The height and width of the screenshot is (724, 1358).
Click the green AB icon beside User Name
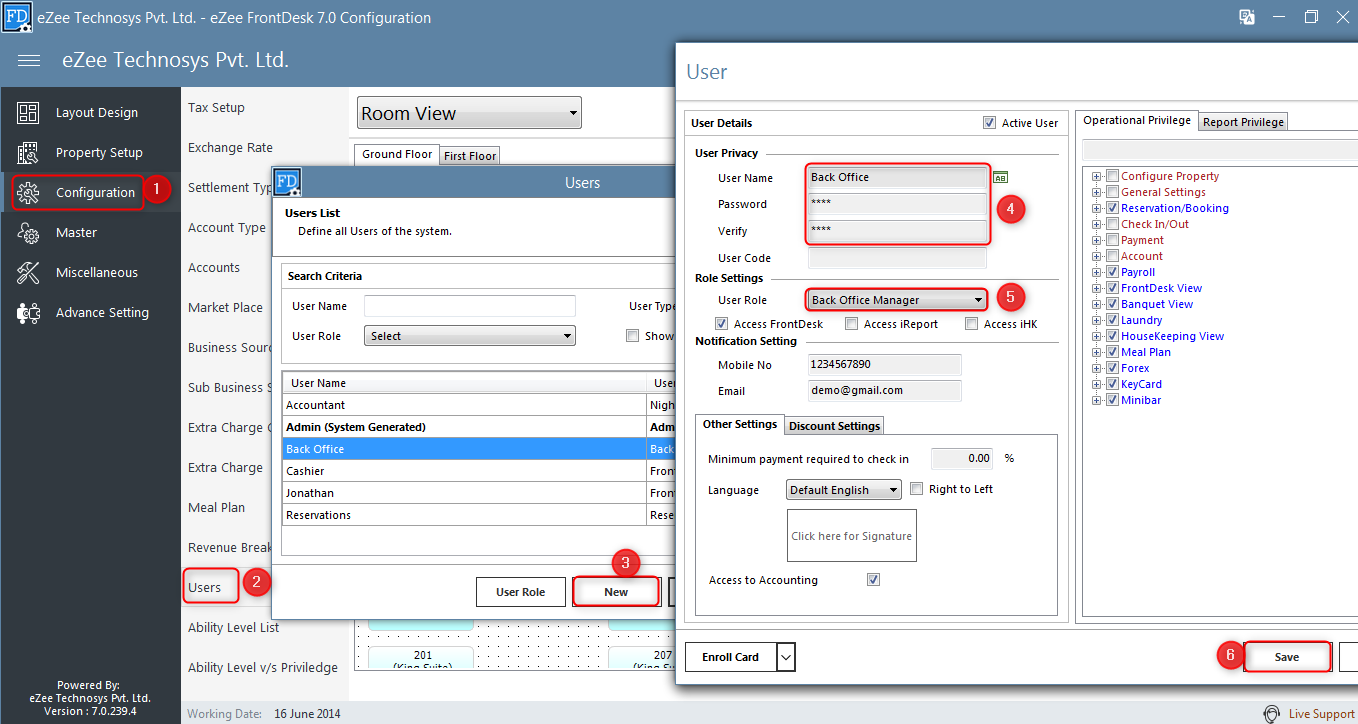point(1000,178)
